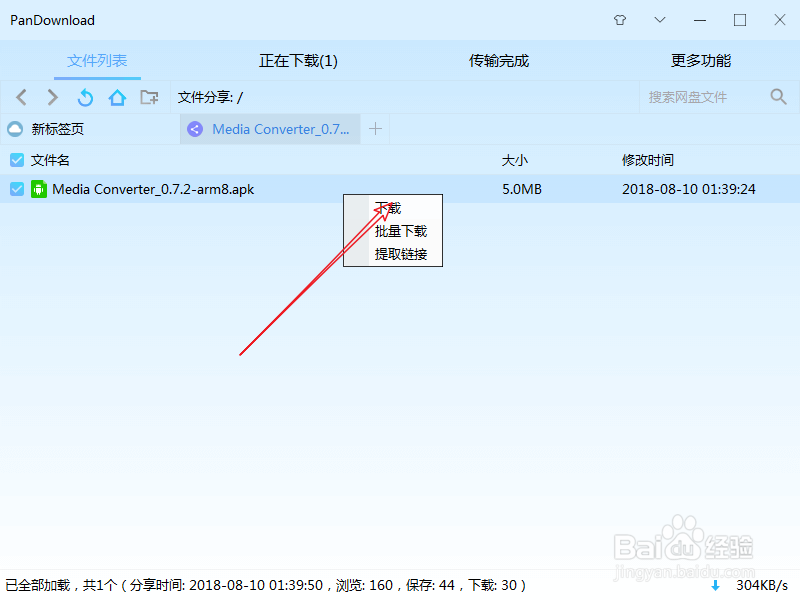Sort by 大小 column header
800x600 pixels.
[514, 160]
